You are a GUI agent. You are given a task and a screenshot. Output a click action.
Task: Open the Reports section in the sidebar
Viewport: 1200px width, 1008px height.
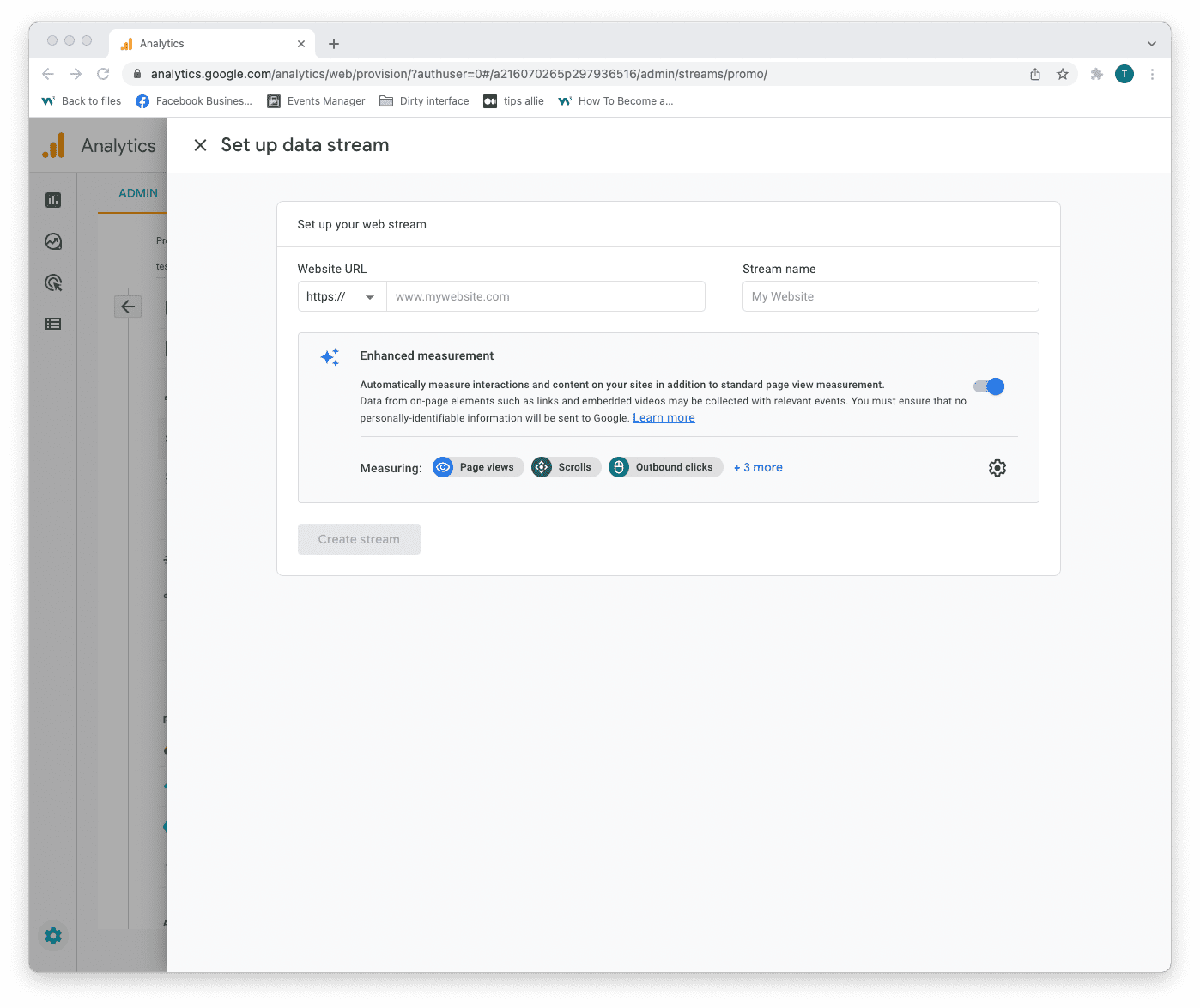(53, 199)
